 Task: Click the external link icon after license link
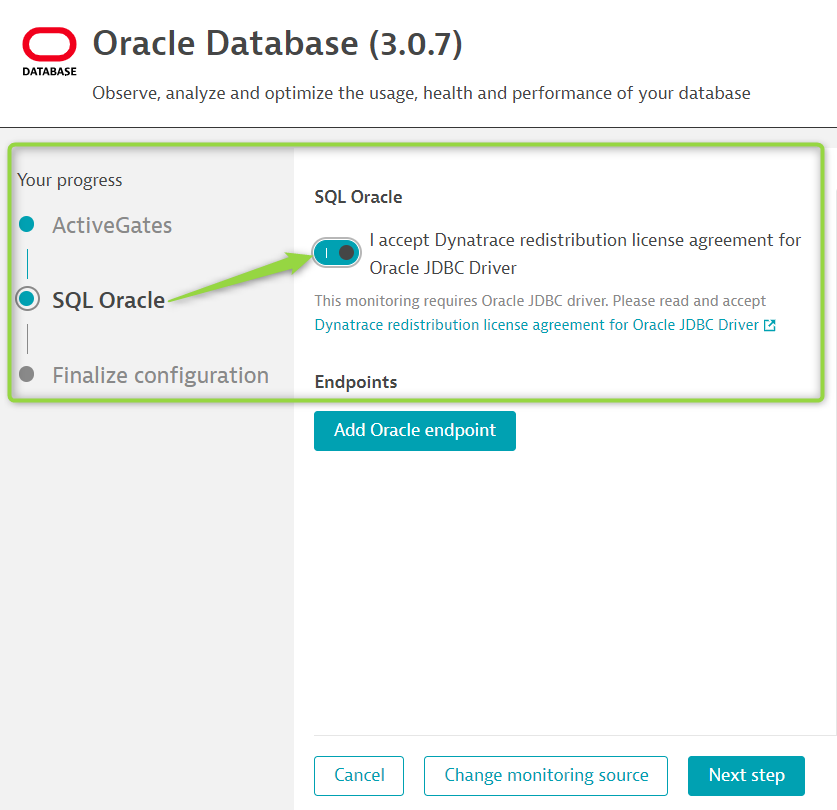tap(769, 325)
